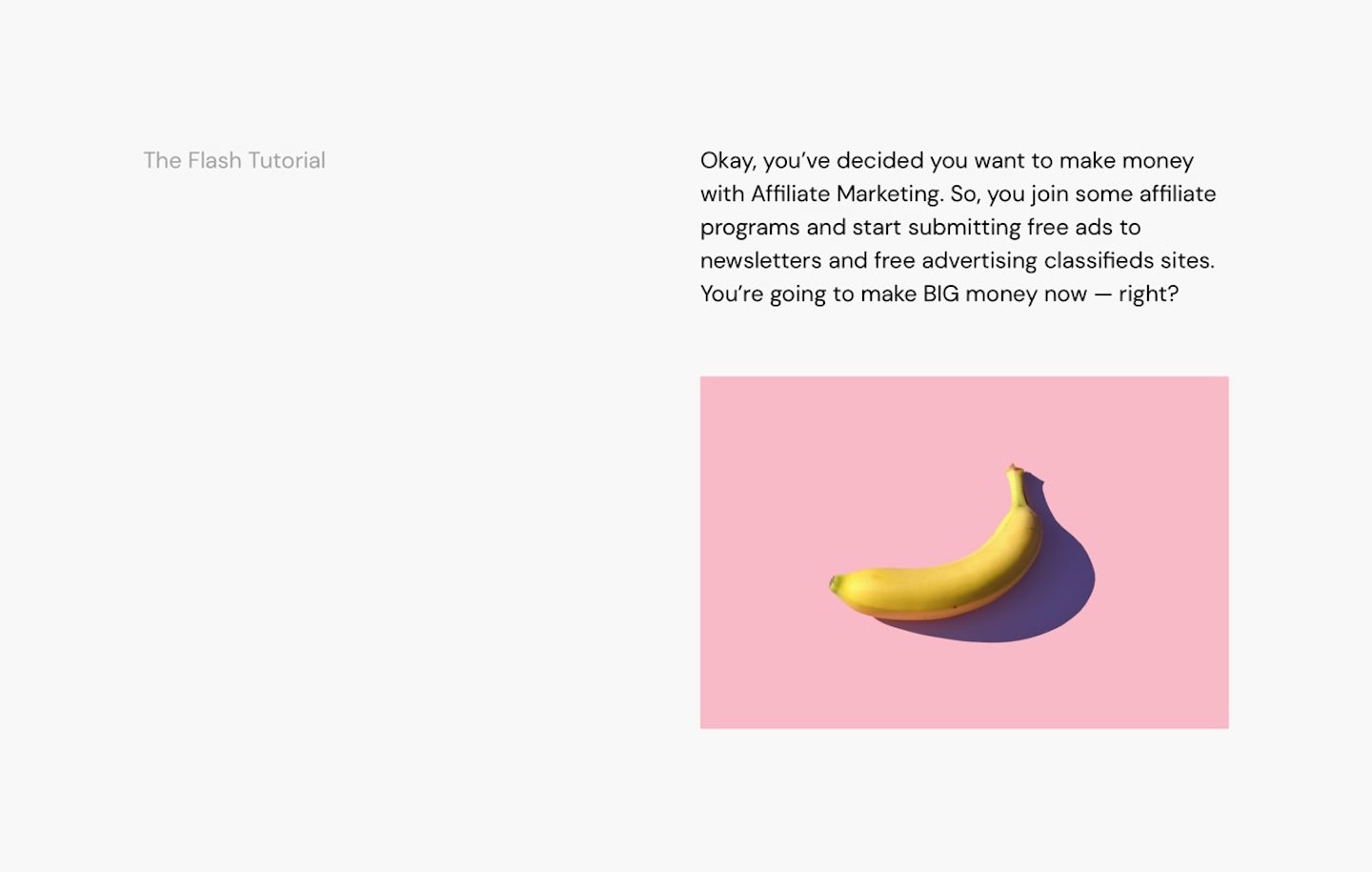
Task: Click the blossom end of the banana
Action: pos(835,583)
